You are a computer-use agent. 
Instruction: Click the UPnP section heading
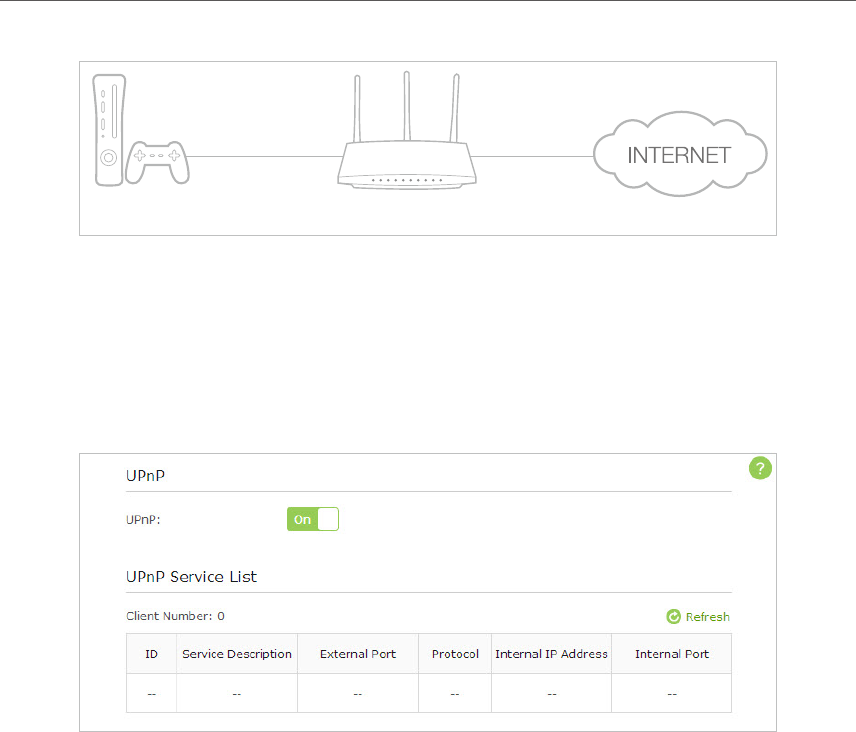[145, 475]
